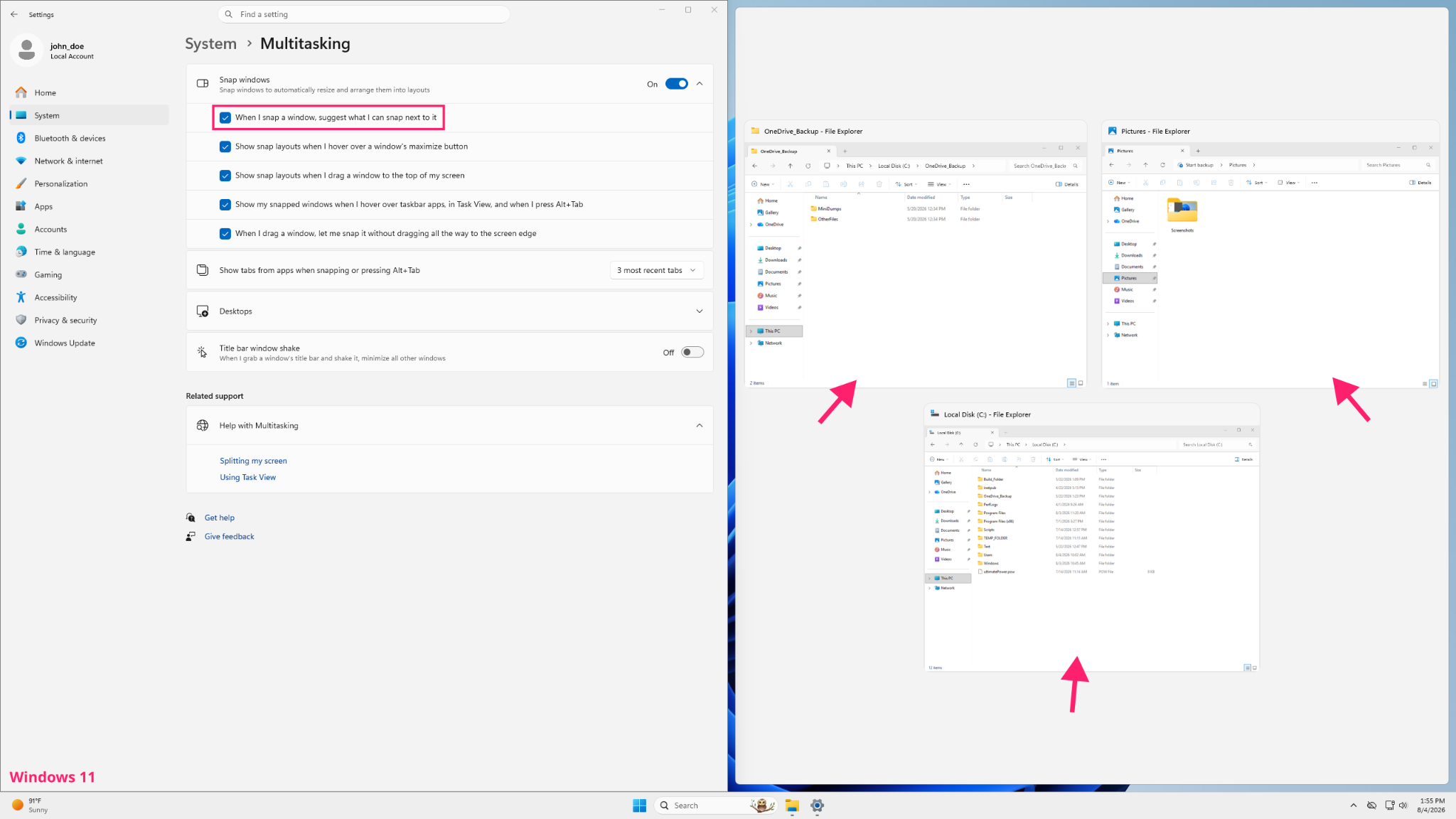Open Home in the Settings sidebar
Screen dimensions: 1456x819
90,92
